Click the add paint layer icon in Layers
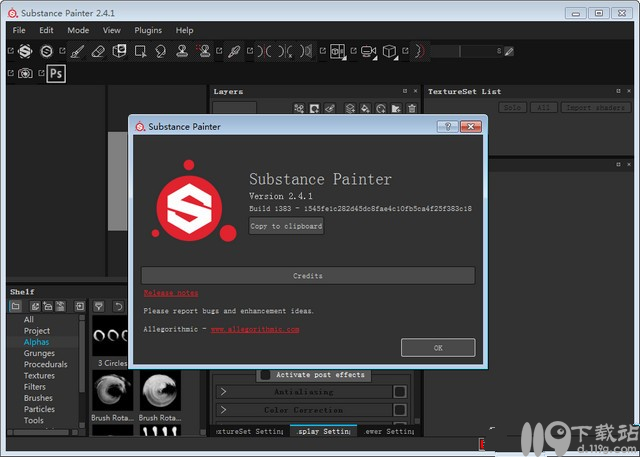The image size is (640, 457). pos(330,108)
